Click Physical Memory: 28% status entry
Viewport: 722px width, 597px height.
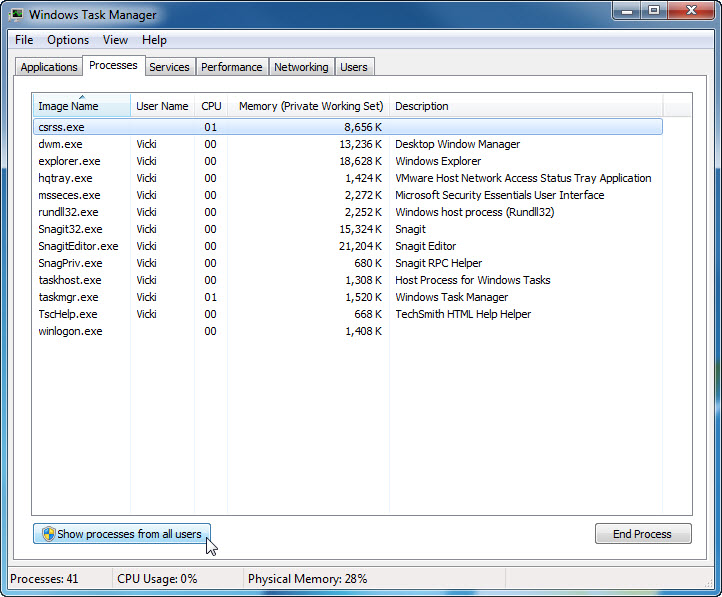[x=308, y=579]
